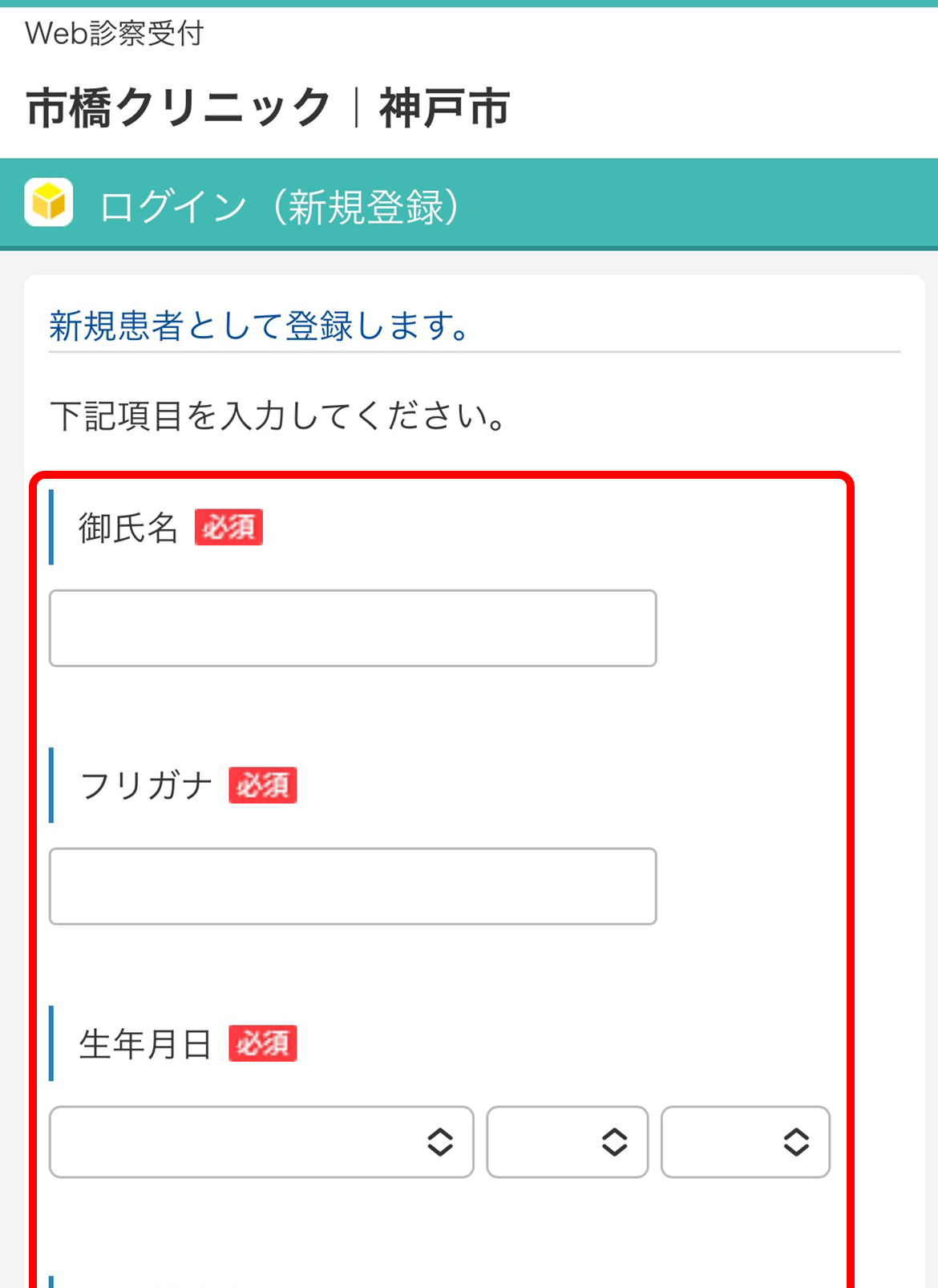Open the birth year dropdown under 生年月日
The width and height of the screenshot is (938, 1288).
pyautogui.click(x=241, y=1142)
